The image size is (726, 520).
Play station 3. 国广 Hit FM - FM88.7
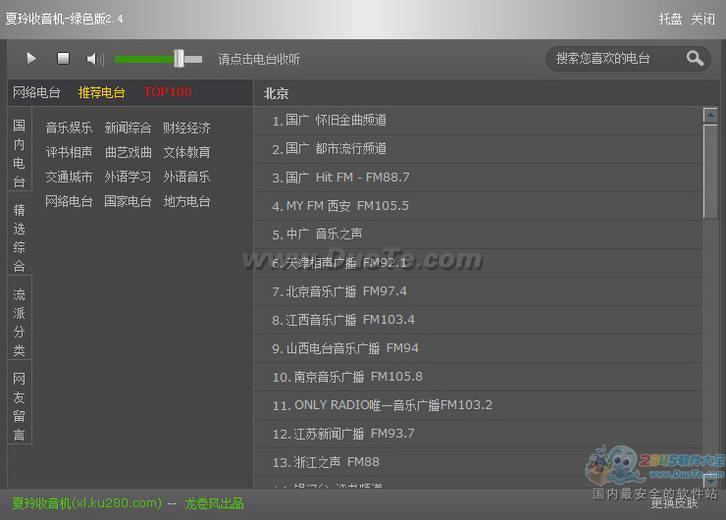coord(478,178)
